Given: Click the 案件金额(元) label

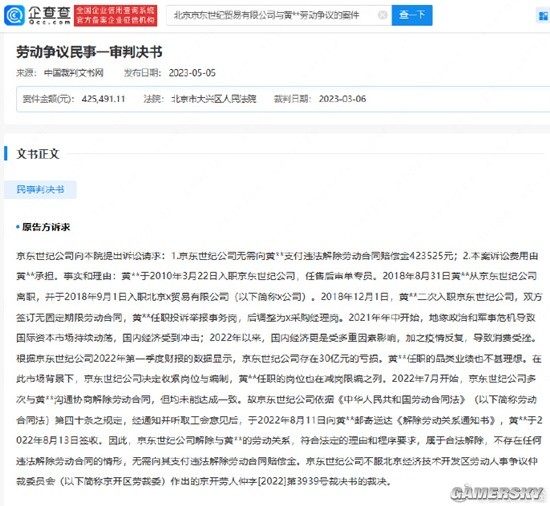Looking at the screenshot, I should pos(48,99).
